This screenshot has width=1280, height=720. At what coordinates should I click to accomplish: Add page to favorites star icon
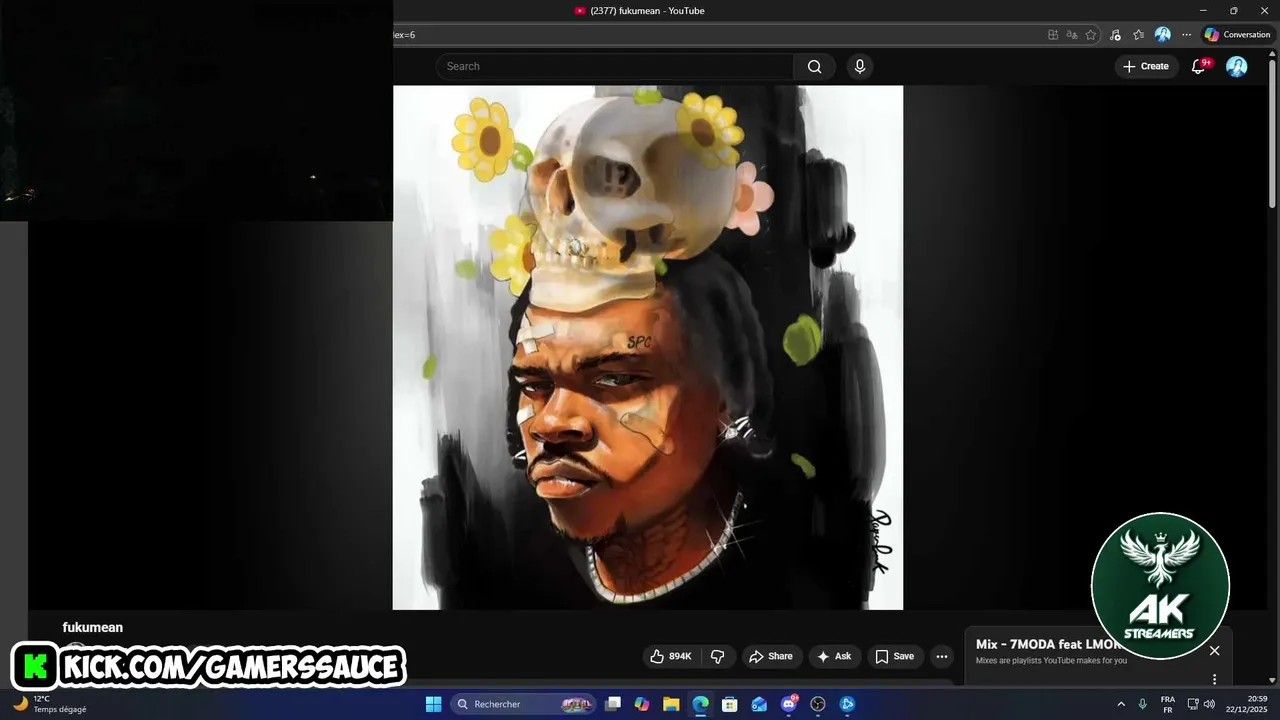pos(1091,34)
